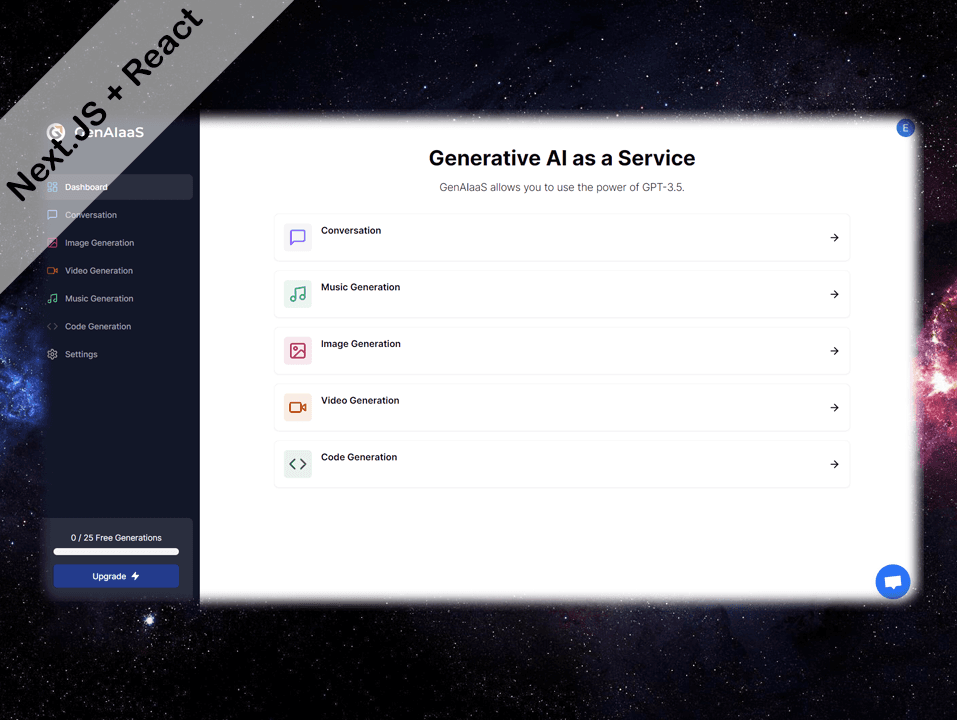Open Image Generation from the sidebar
Screen dimensions: 957x720
click(x=99, y=243)
